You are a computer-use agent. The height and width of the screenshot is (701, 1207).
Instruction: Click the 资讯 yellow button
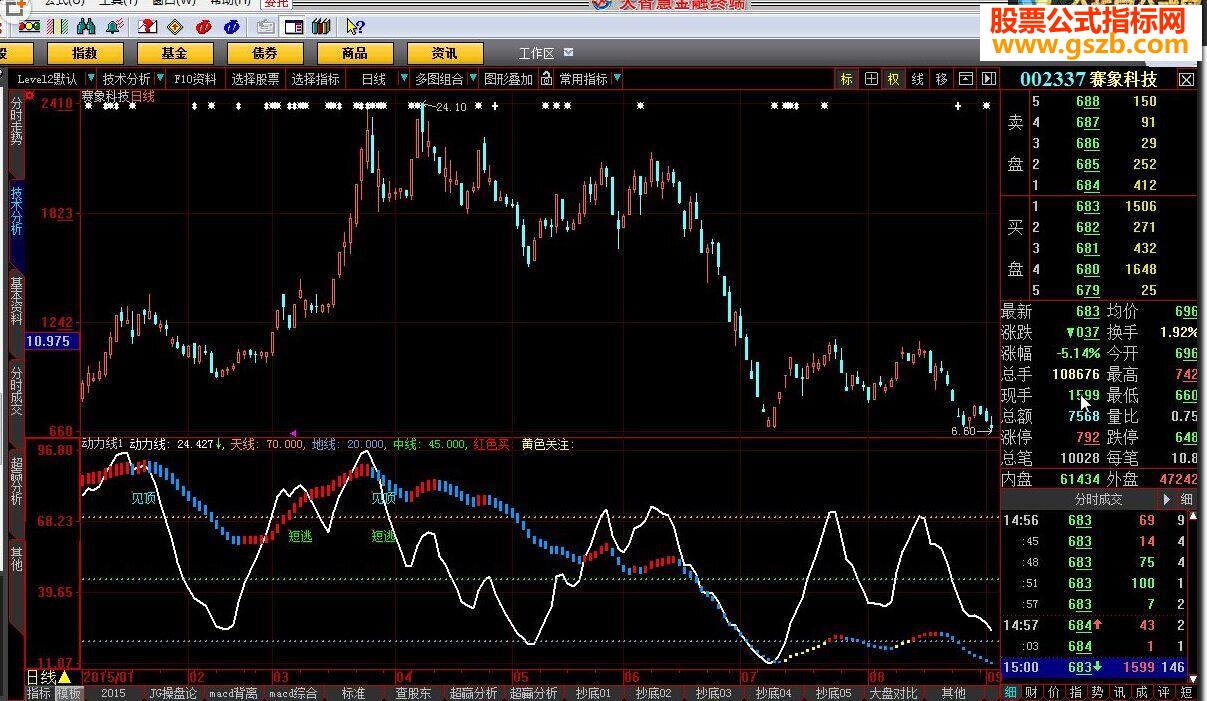pyautogui.click(x=444, y=53)
